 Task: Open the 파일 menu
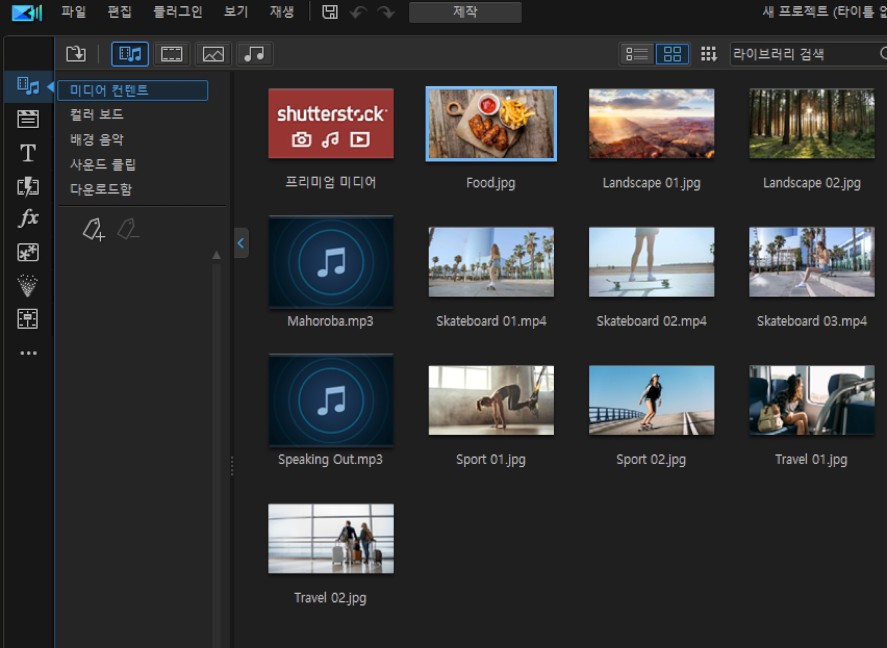click(x=74, y=12)
